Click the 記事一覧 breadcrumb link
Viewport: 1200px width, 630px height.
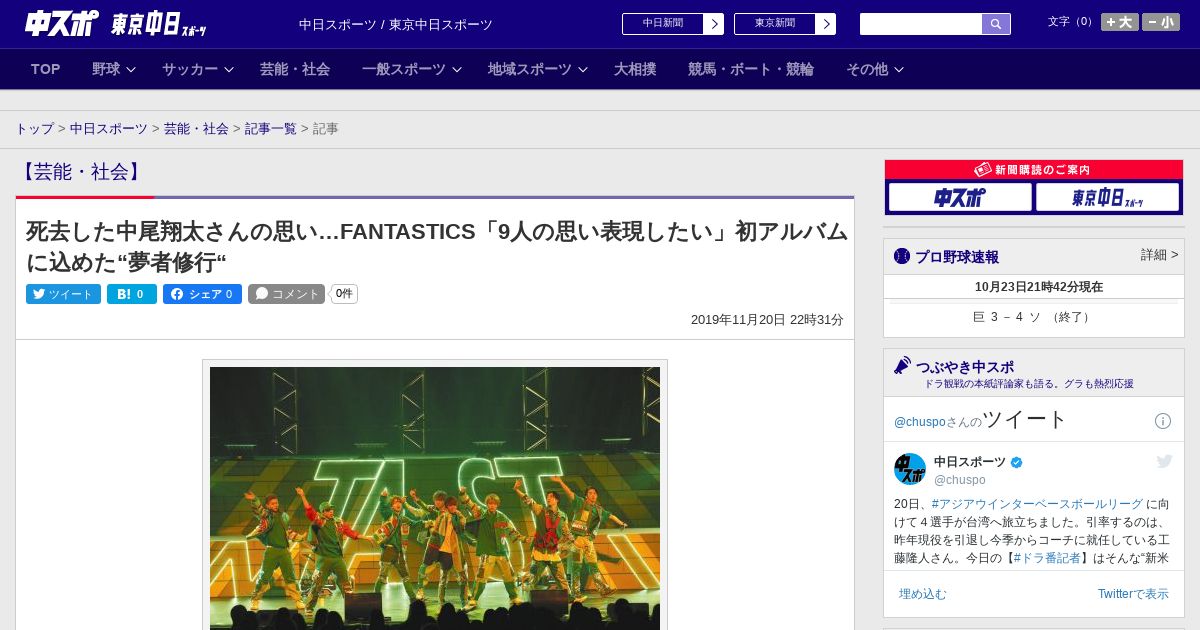(x=271, y=129)
